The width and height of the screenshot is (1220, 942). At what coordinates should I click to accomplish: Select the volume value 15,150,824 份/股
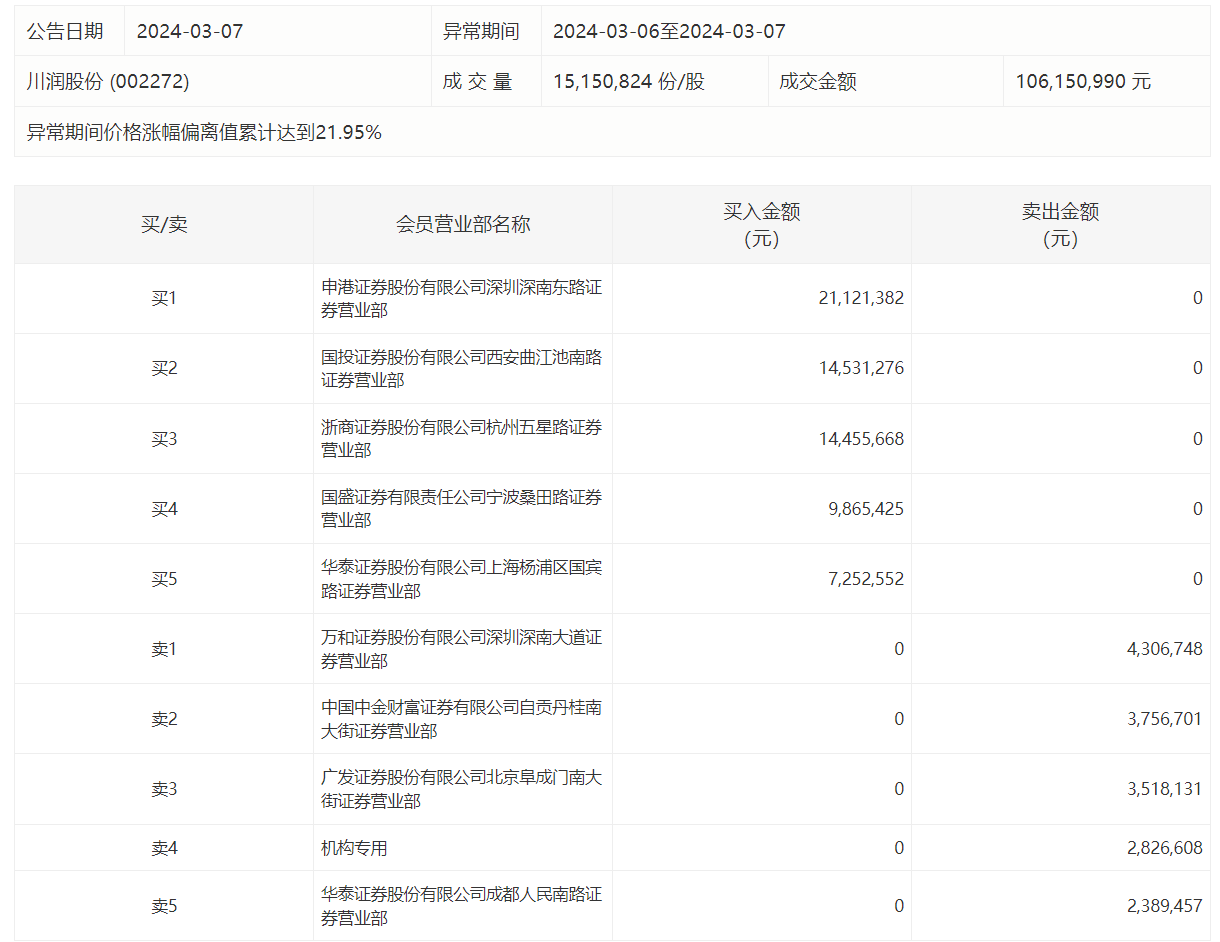point(629,82)
